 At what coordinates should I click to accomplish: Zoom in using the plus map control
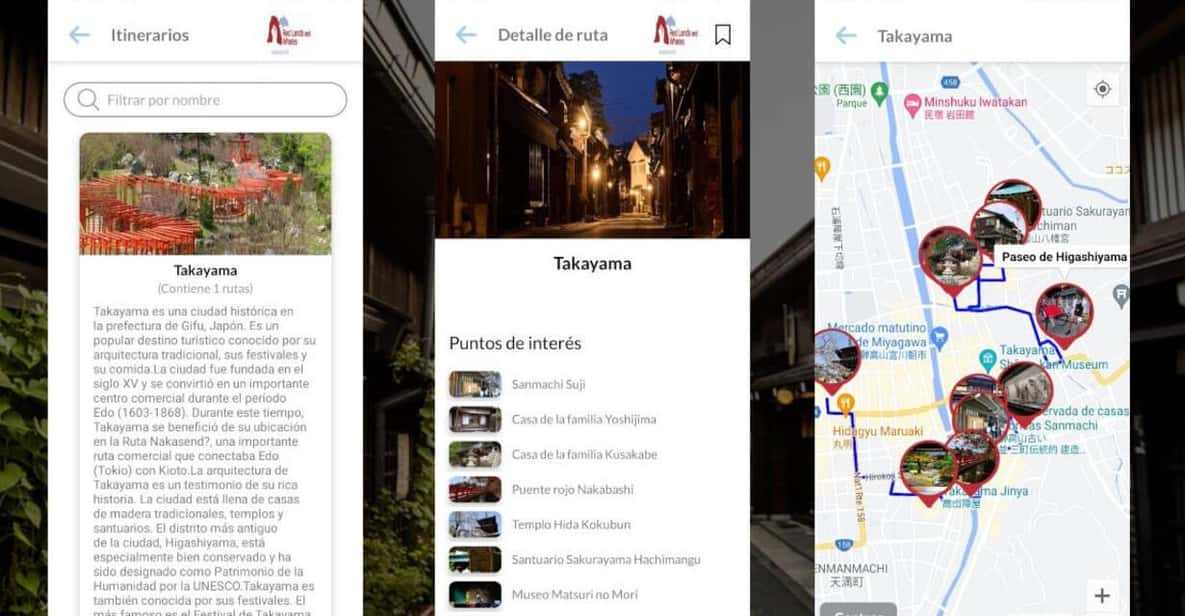coord(1102,595)
